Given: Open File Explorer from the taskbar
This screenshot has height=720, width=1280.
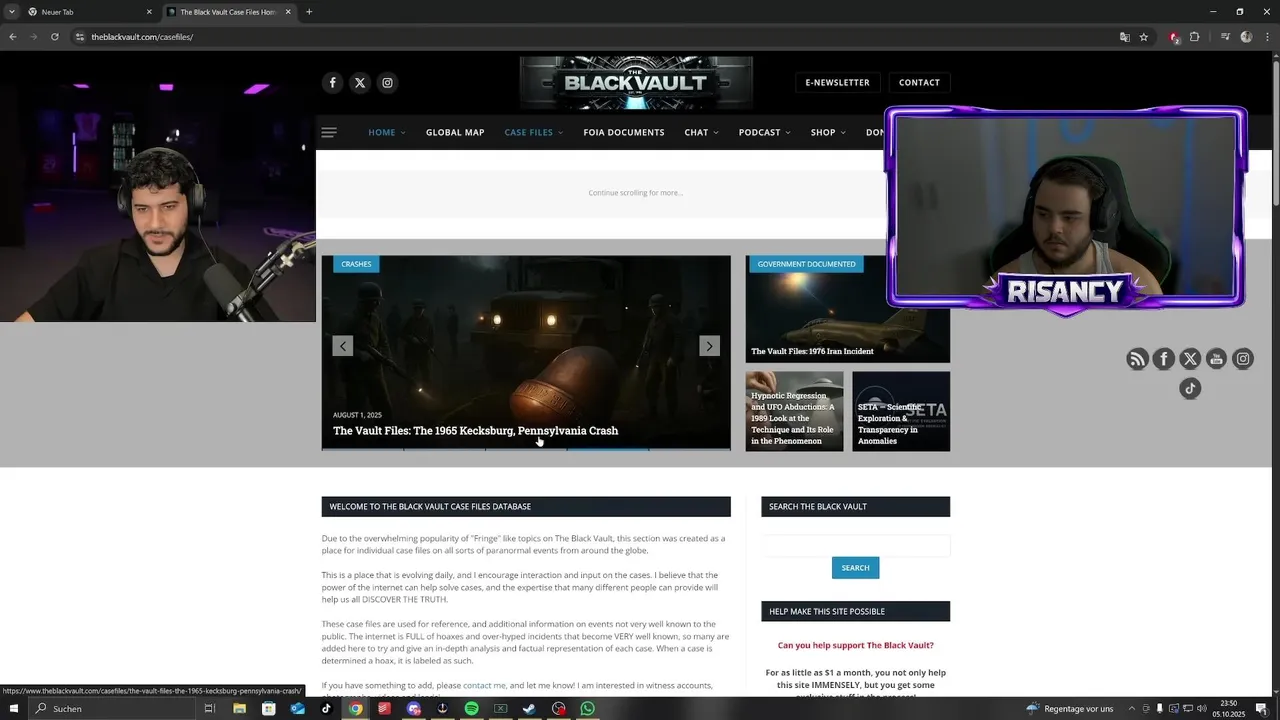Looking at the screenshot, I should coord(240,708).
